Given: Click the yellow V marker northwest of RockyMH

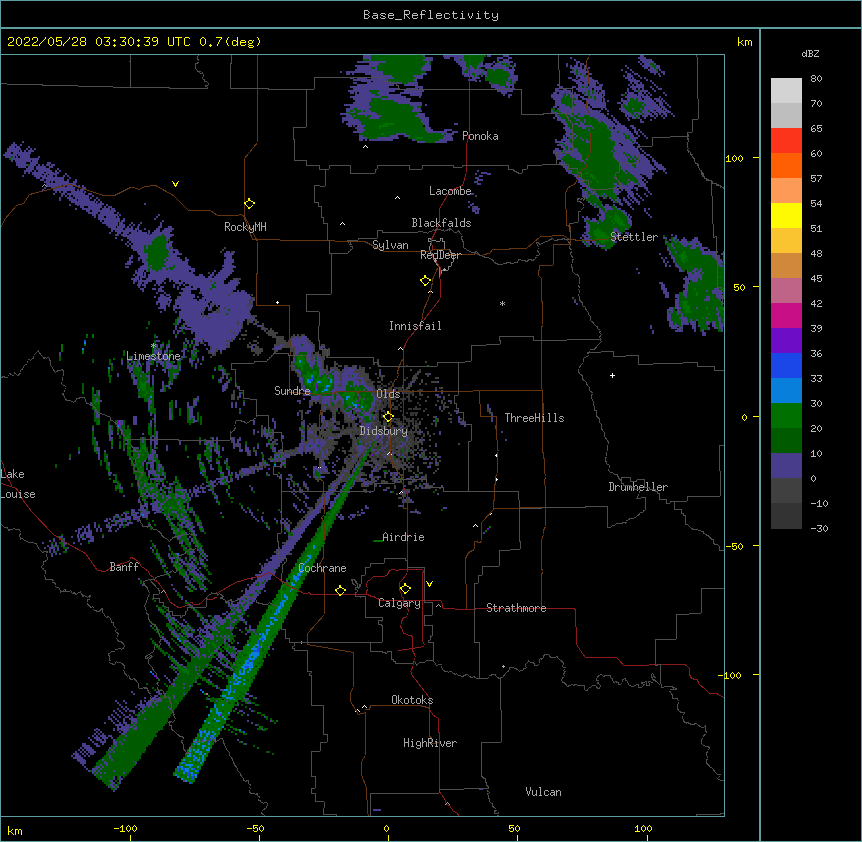Looking at the screenshot, I should [175, 184].
